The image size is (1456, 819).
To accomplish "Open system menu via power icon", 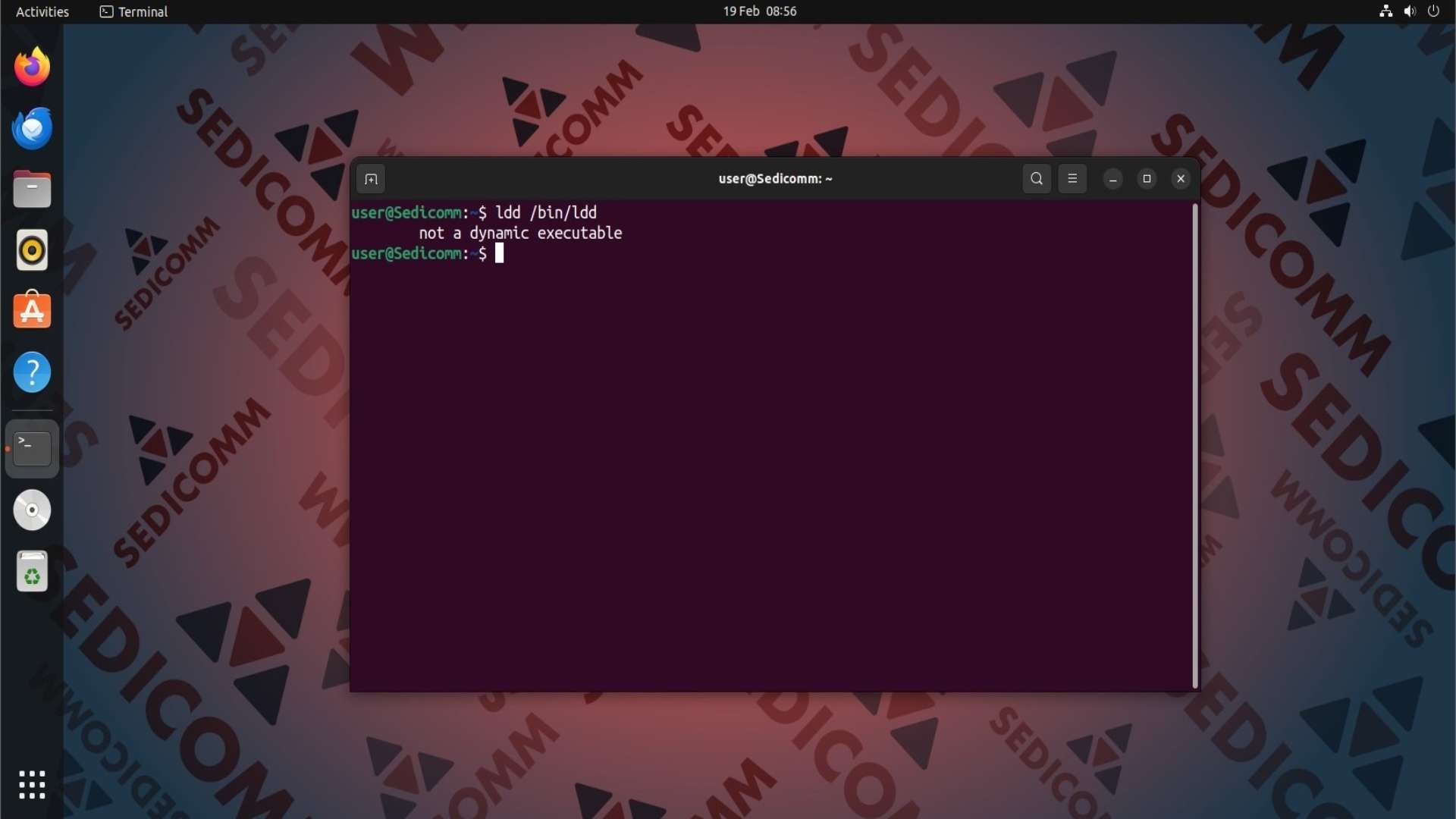I will 1433,11.
